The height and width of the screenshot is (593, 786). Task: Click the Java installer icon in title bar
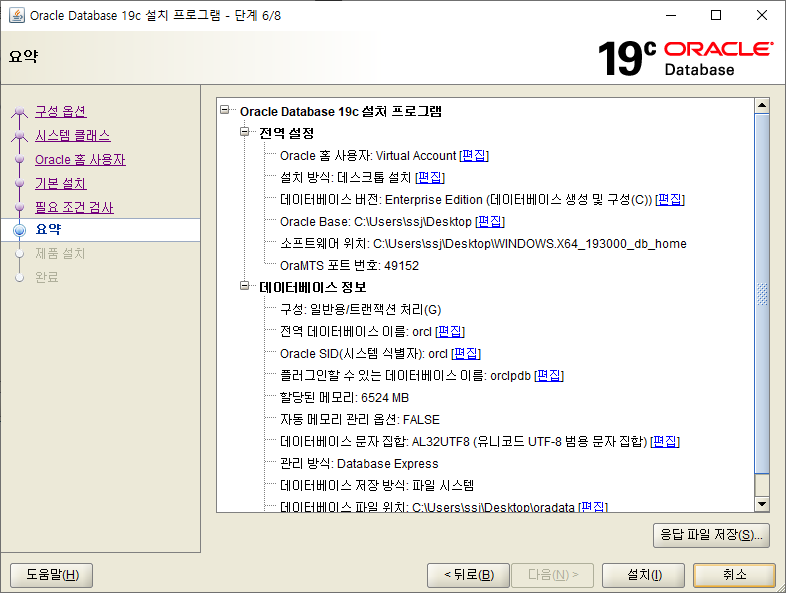(x=17, y=15)
